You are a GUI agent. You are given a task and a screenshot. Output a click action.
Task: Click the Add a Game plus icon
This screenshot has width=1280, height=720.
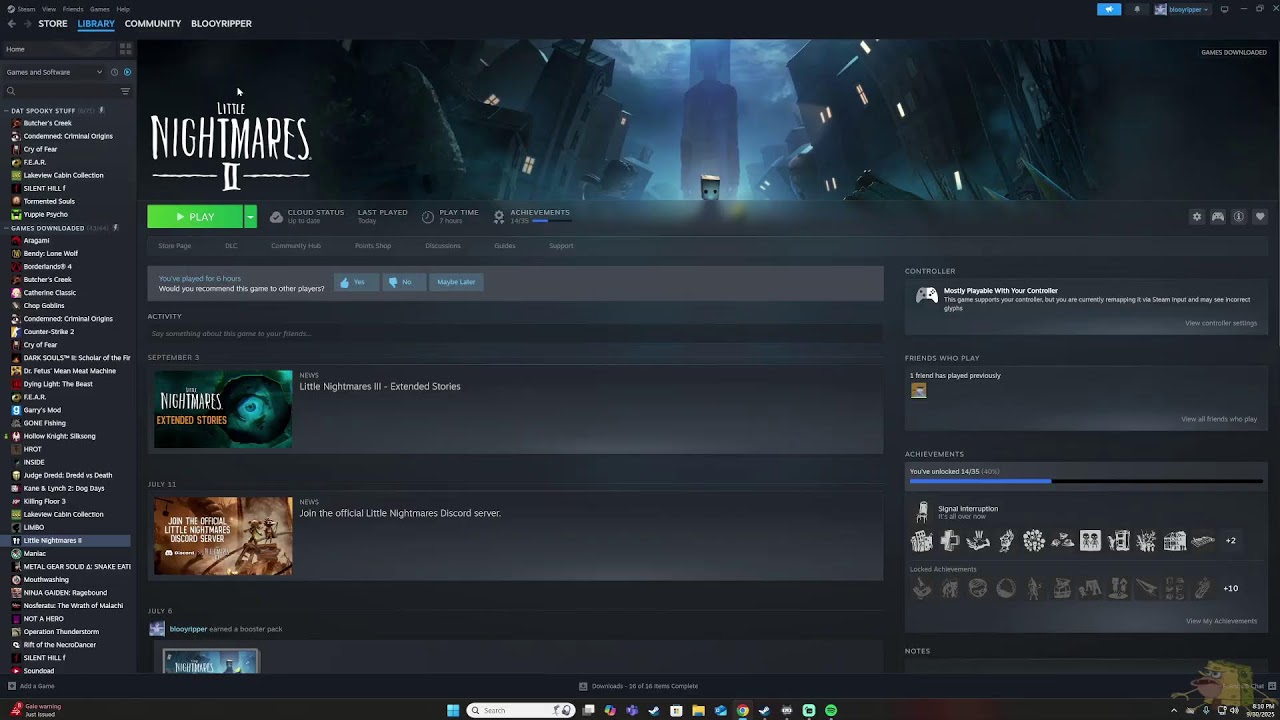click(12, 686)
